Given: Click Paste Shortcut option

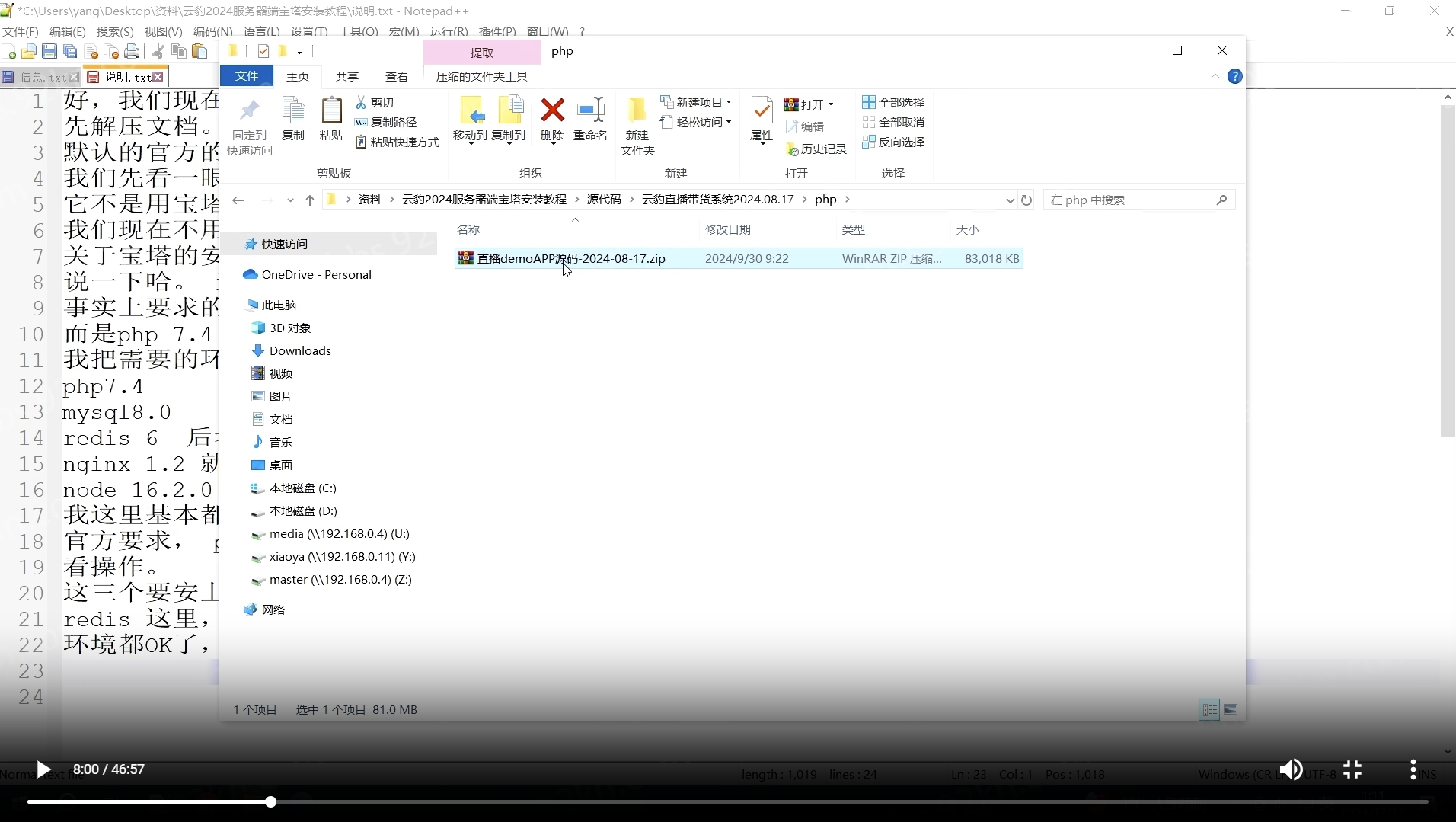Looking at the screenshot, I should click(398, 142).
